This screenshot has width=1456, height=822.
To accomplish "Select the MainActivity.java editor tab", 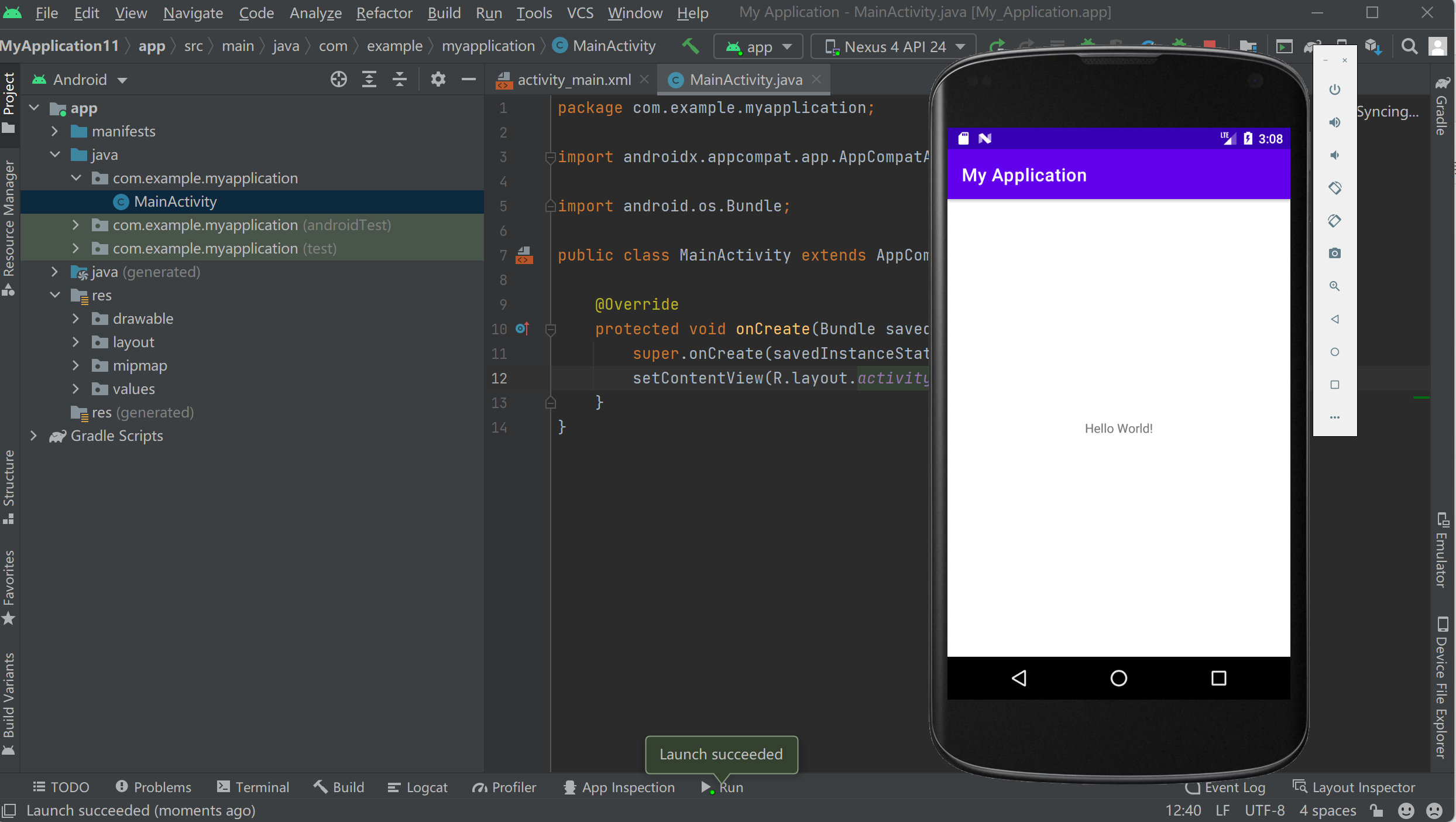I will (x=745, y=80).
